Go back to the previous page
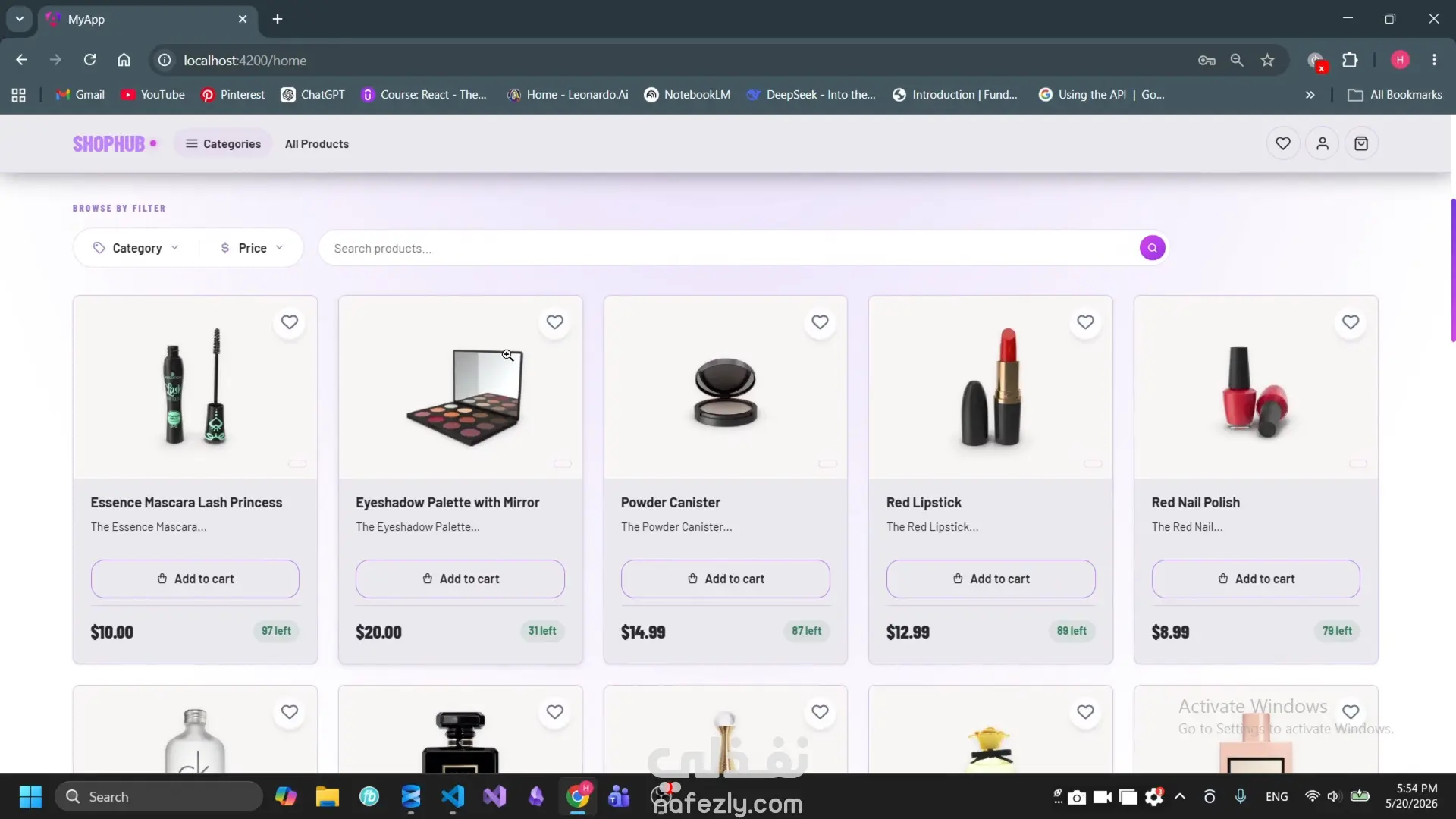 coord(21,60)
